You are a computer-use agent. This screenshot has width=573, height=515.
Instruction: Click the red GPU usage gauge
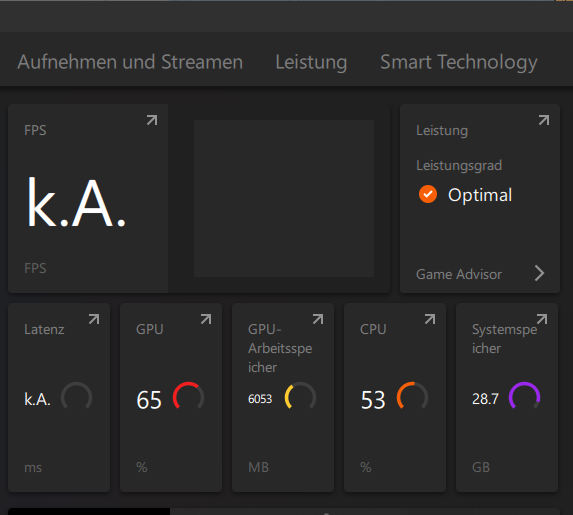tap(188, 398)
